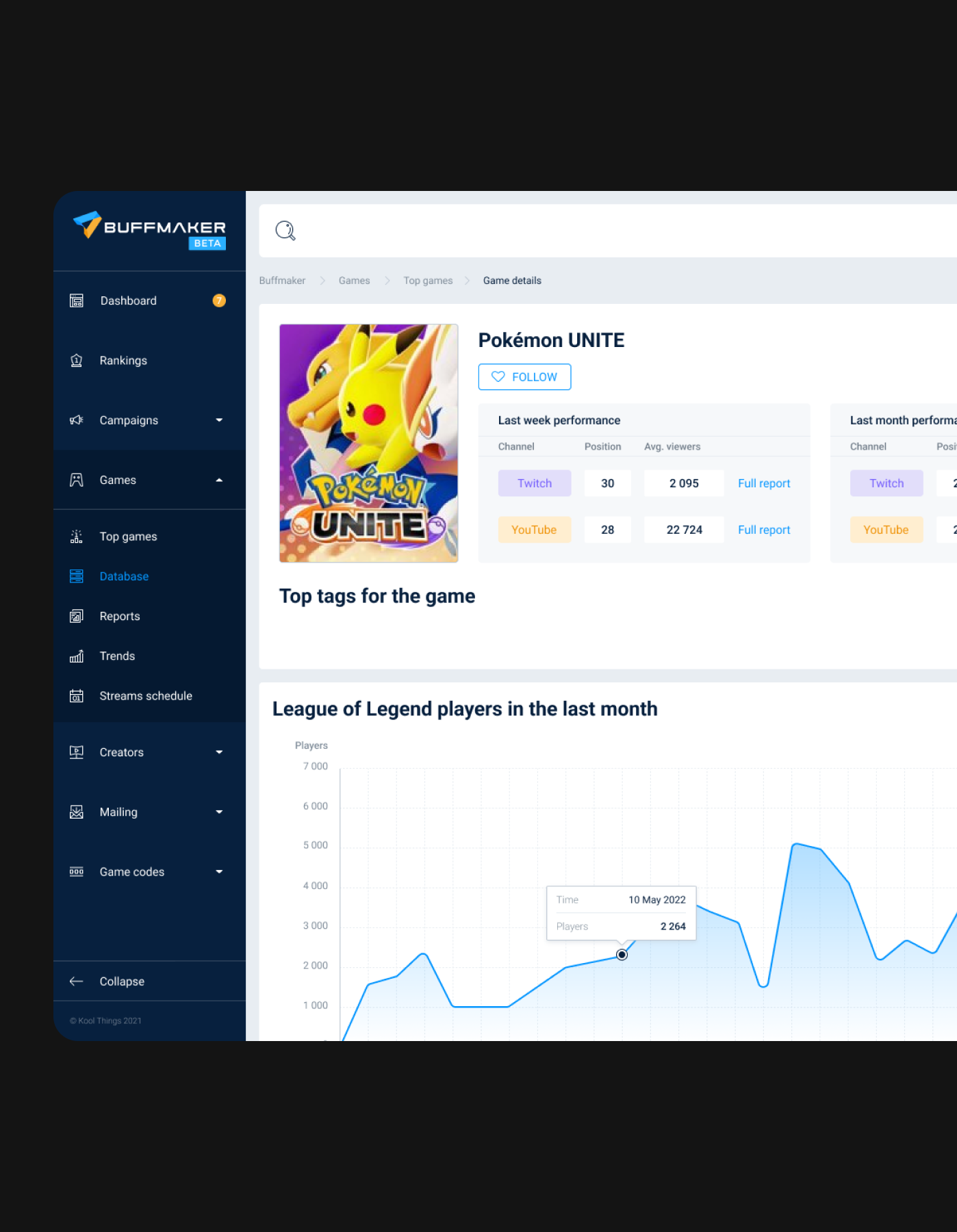Click the Campaigns megaphone icon
The height and width of the screenshot is (1232, 957).
(77, 420)
